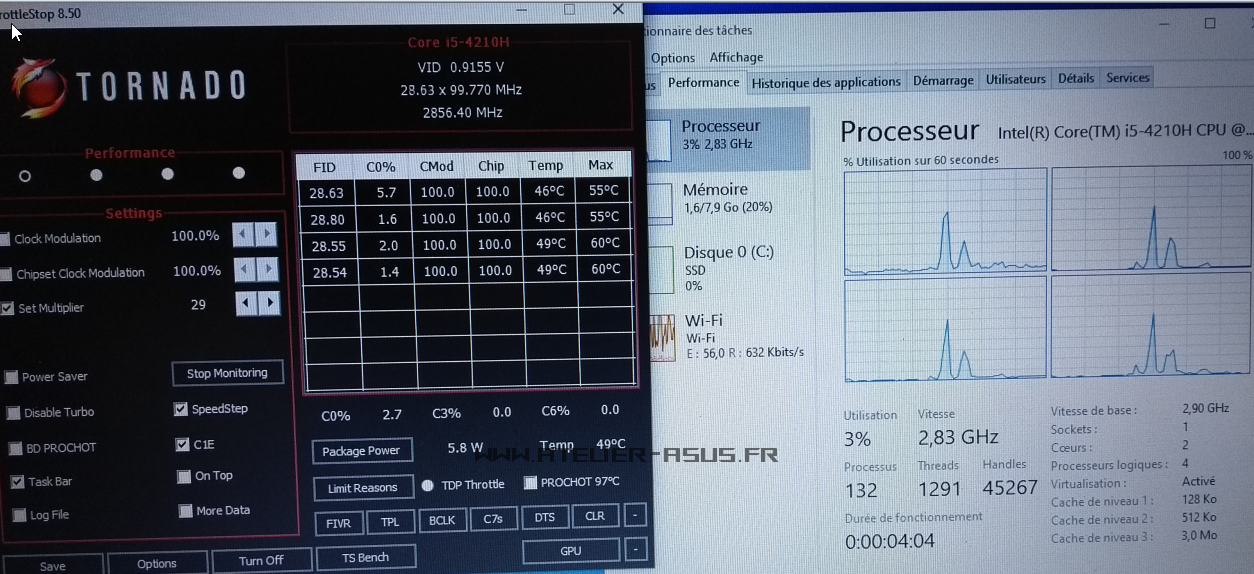Image resolution: width=1254 pixels, height=574 pixels.
Task: Open Limit Reasons window
Action: (362, 488)
